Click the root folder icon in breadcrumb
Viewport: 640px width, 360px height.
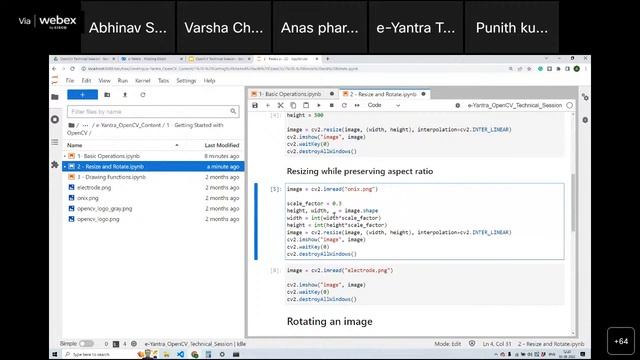point(71,125)
